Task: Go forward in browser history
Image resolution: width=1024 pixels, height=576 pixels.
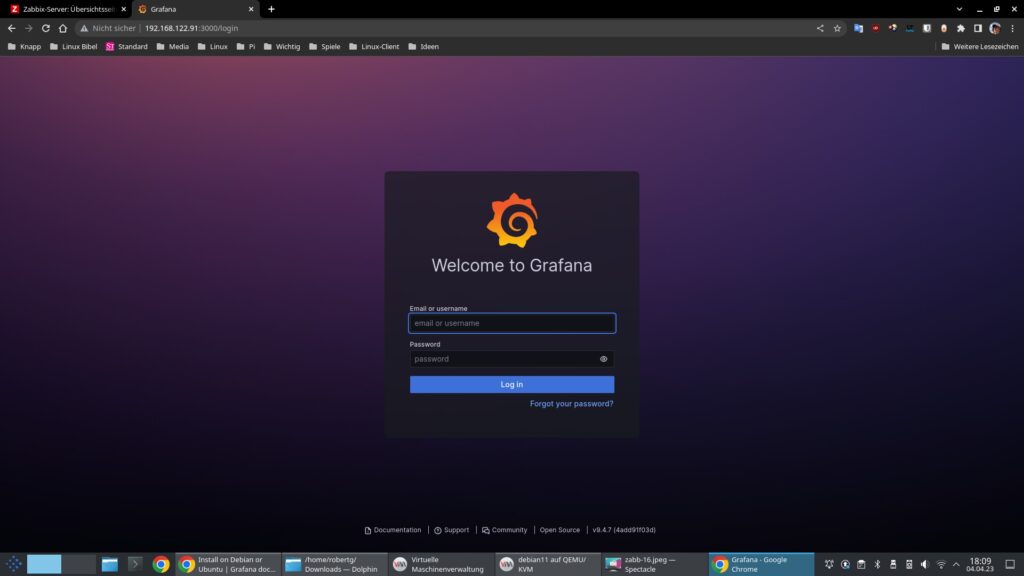Action: [x=29, y=28]
